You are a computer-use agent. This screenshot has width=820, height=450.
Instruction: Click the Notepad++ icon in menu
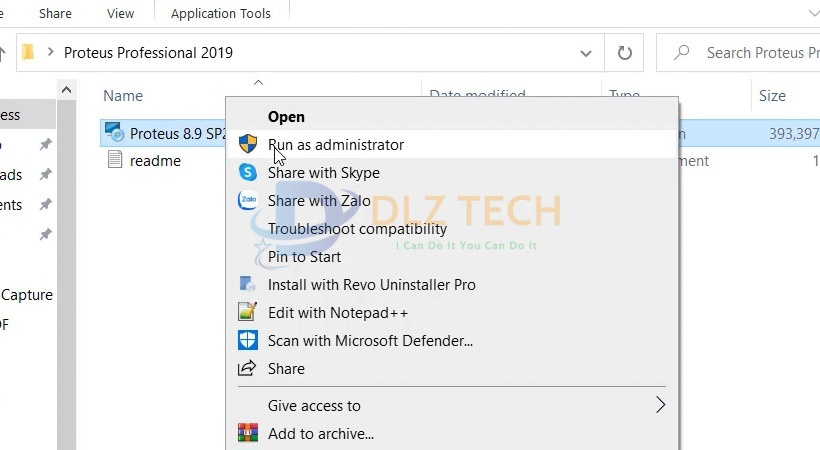247,312
